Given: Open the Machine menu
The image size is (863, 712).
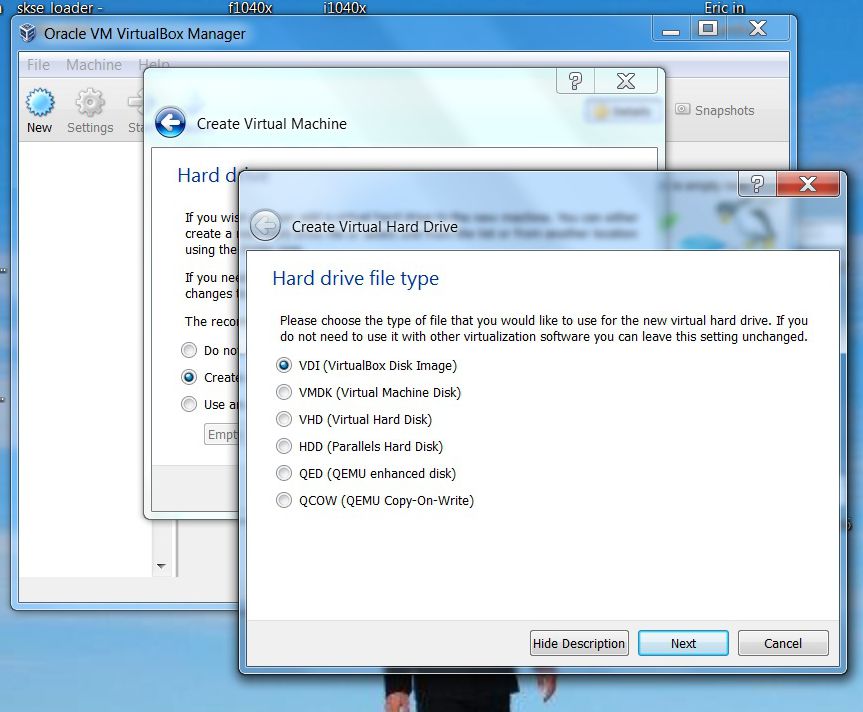Looking at the screenshot, I should 94,65.
